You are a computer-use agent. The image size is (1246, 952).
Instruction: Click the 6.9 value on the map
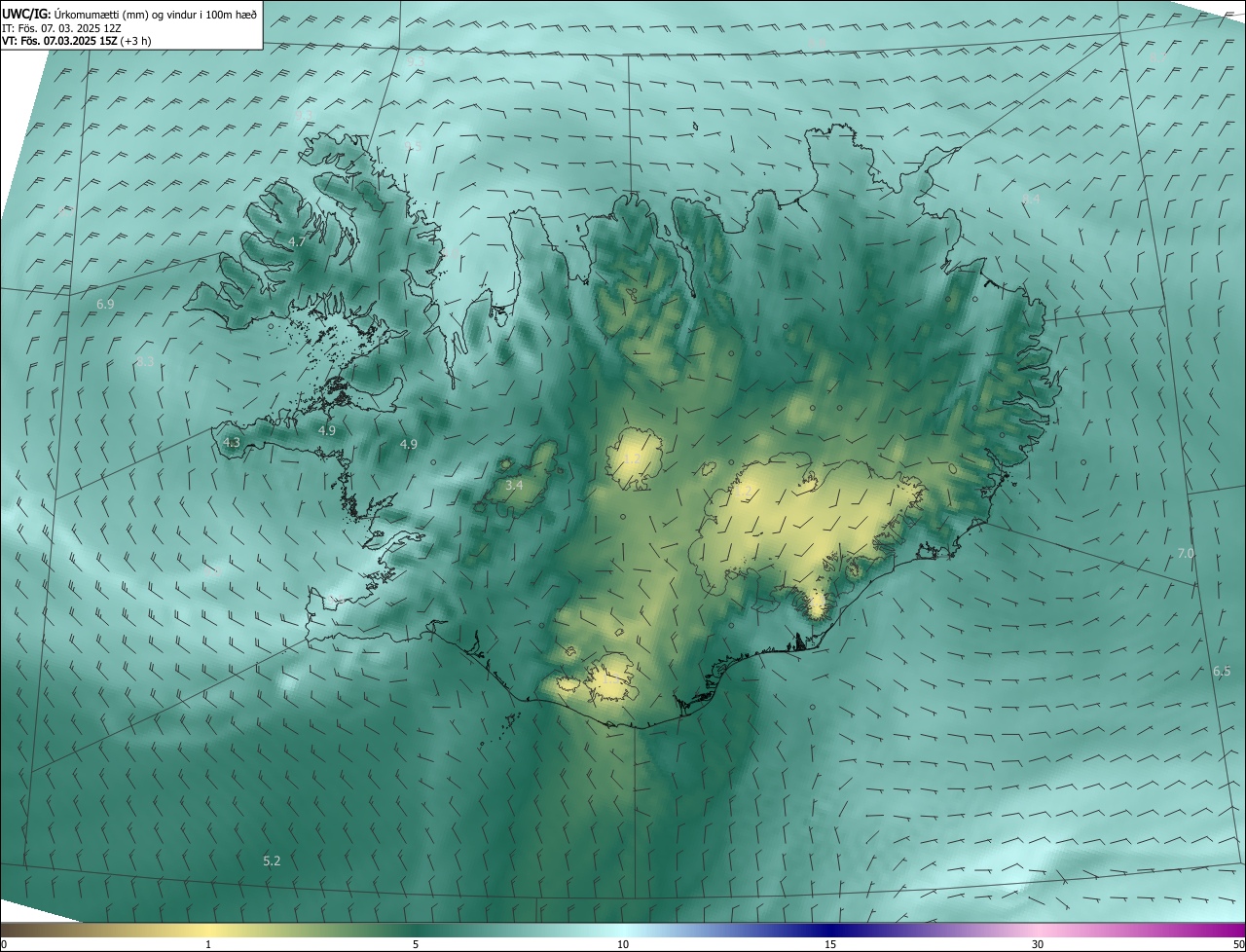(105, 305)
